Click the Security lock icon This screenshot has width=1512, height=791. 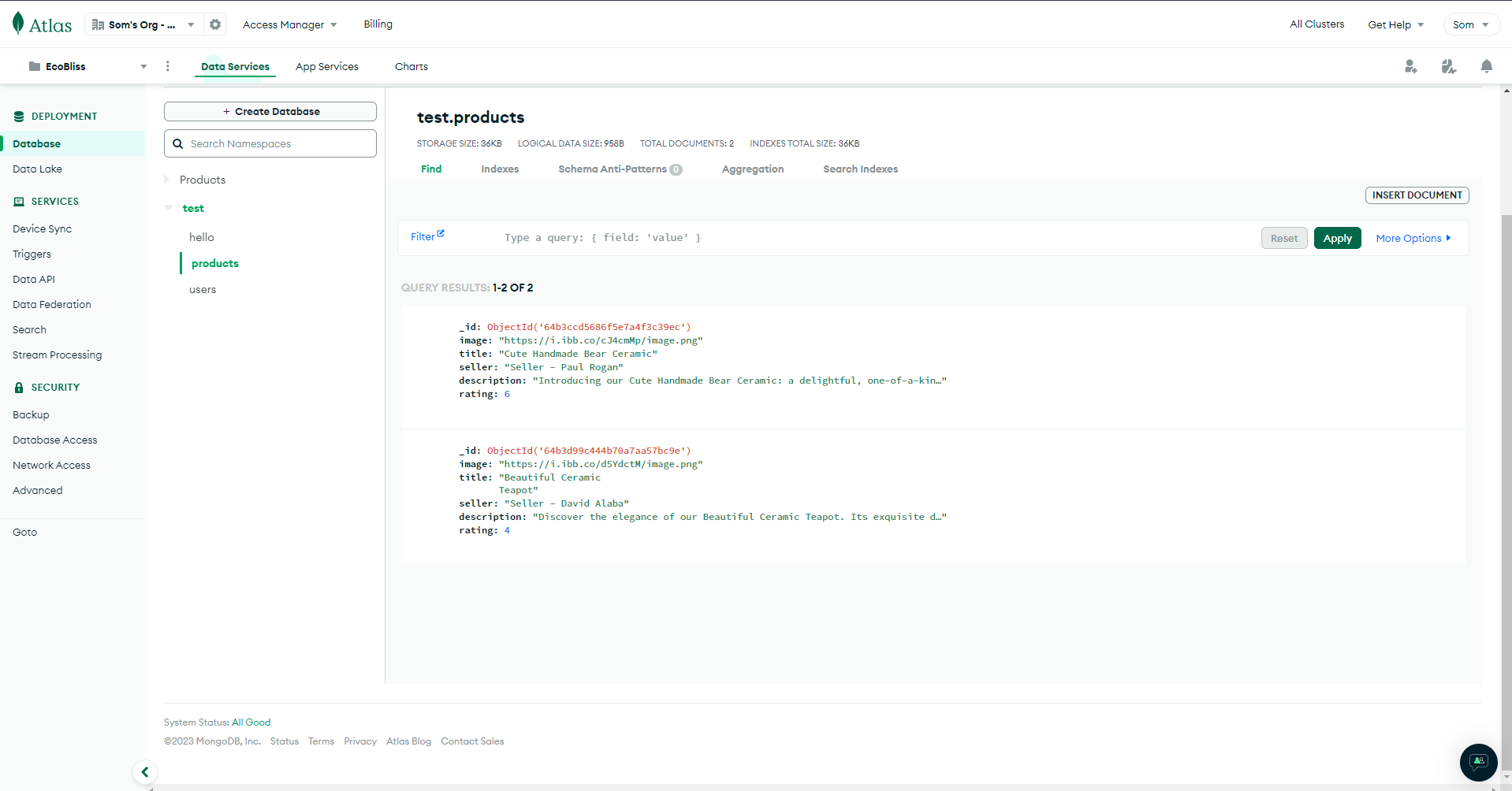coord(19,388)
